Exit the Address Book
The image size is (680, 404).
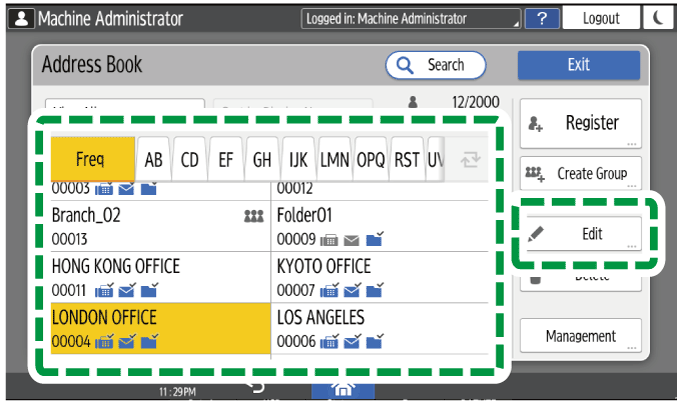click(x=579, y=65)
